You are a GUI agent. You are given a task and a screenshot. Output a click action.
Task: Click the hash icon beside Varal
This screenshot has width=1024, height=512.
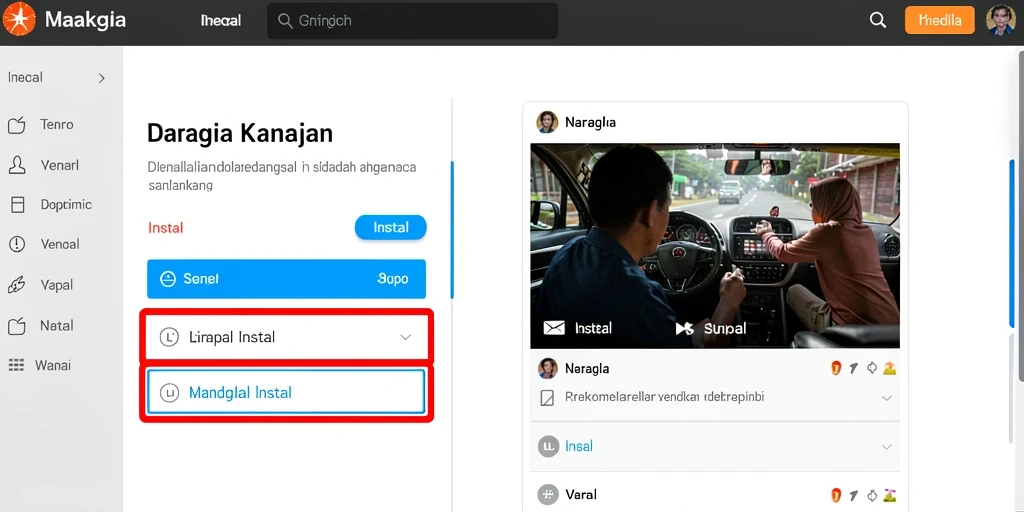pyautogui.click(x=547, y=494)
